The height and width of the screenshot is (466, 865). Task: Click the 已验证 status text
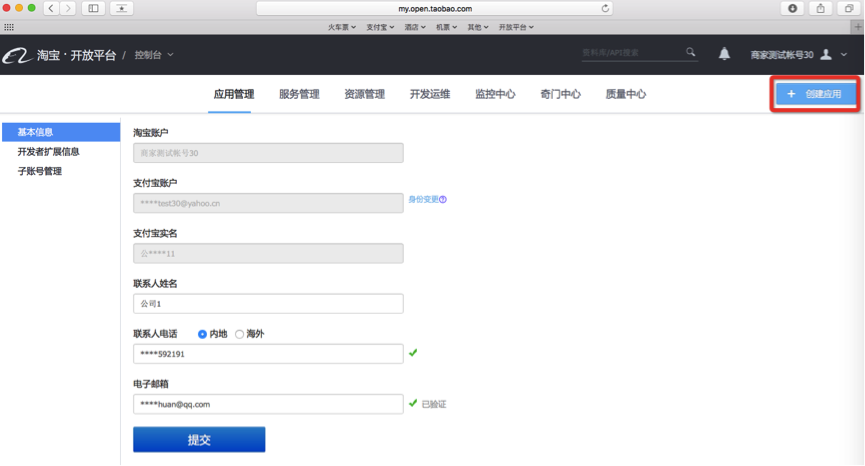coord(434,405)
